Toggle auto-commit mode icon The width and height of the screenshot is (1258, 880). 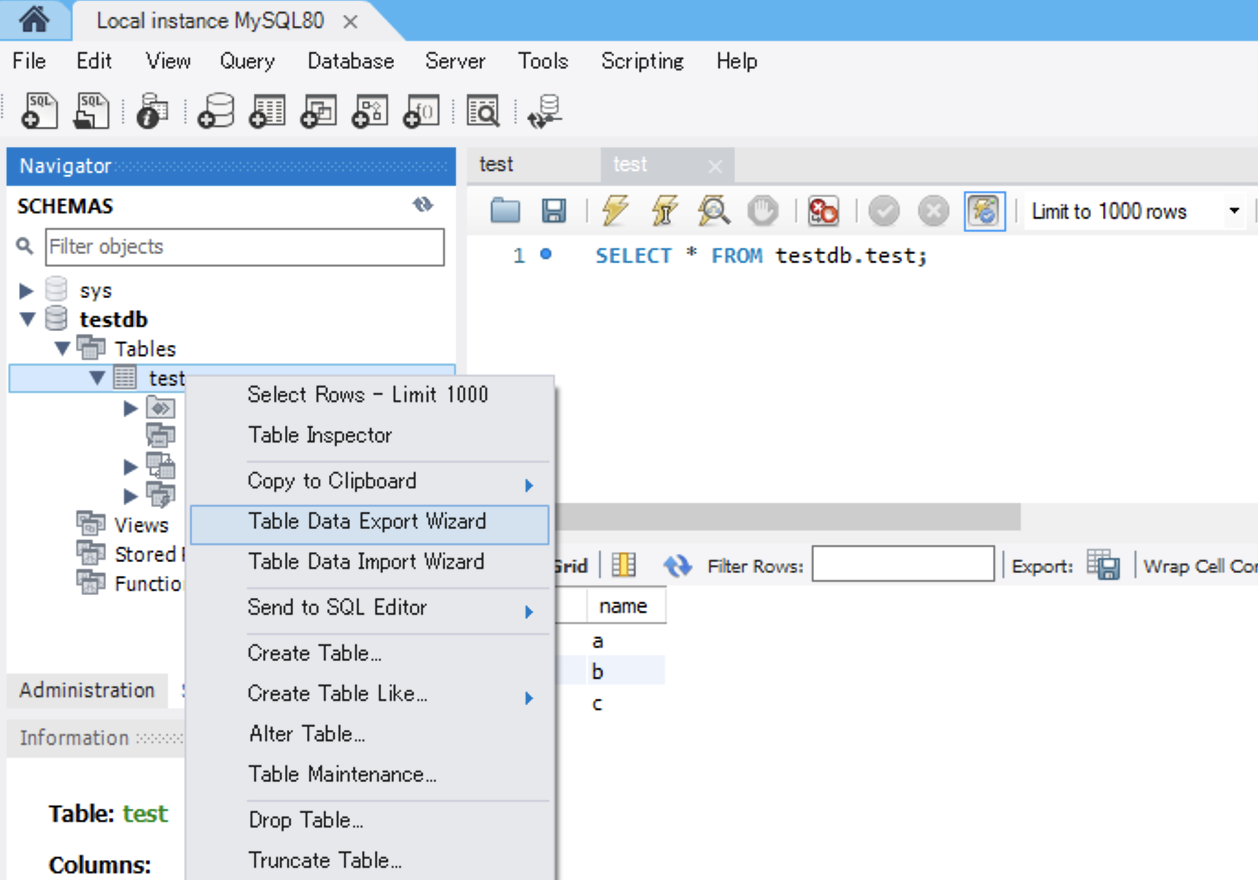point(984,210)
